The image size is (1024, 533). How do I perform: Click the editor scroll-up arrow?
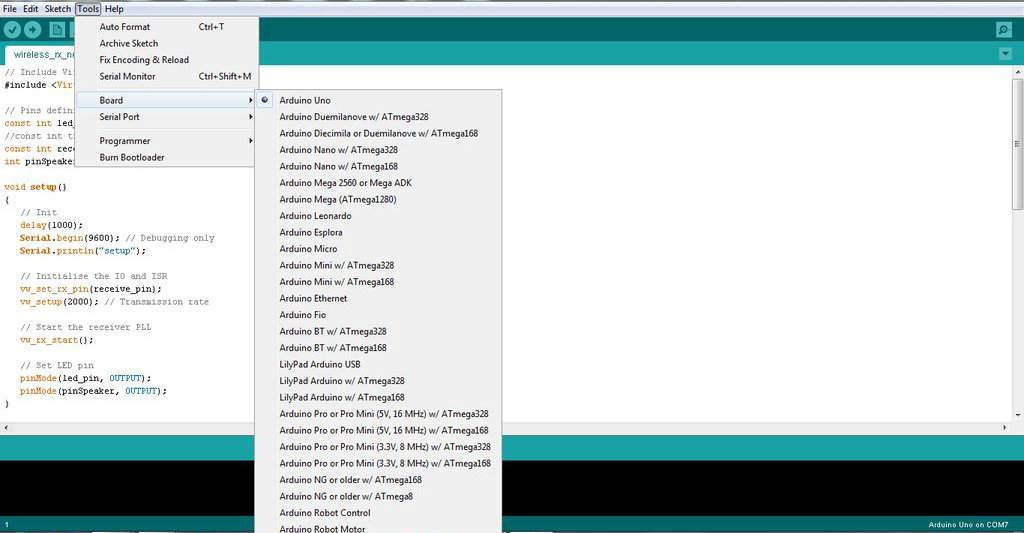point(1017,71)
